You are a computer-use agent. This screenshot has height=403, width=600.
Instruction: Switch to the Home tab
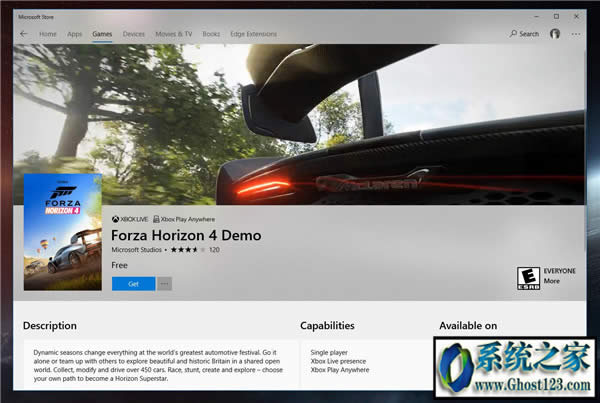tap(47, 34)
